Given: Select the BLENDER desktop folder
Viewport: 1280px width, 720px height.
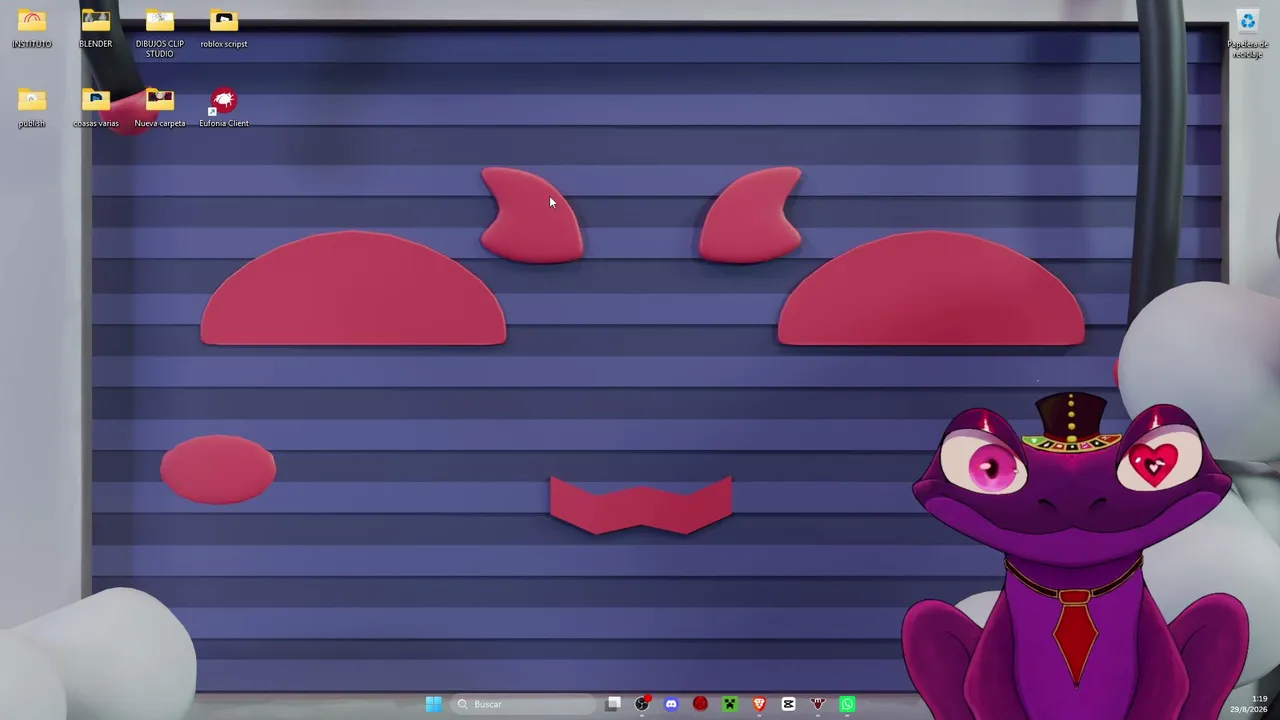Looking at the screenshot, I should click(x=96, y=29).
